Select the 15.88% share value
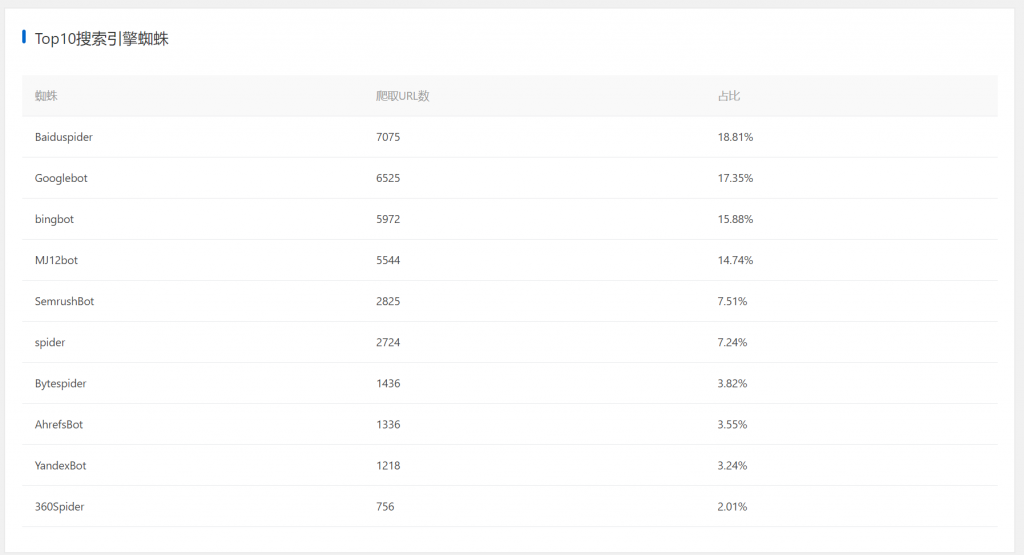Screen dimensions: 1024x555 click(735, 219)
